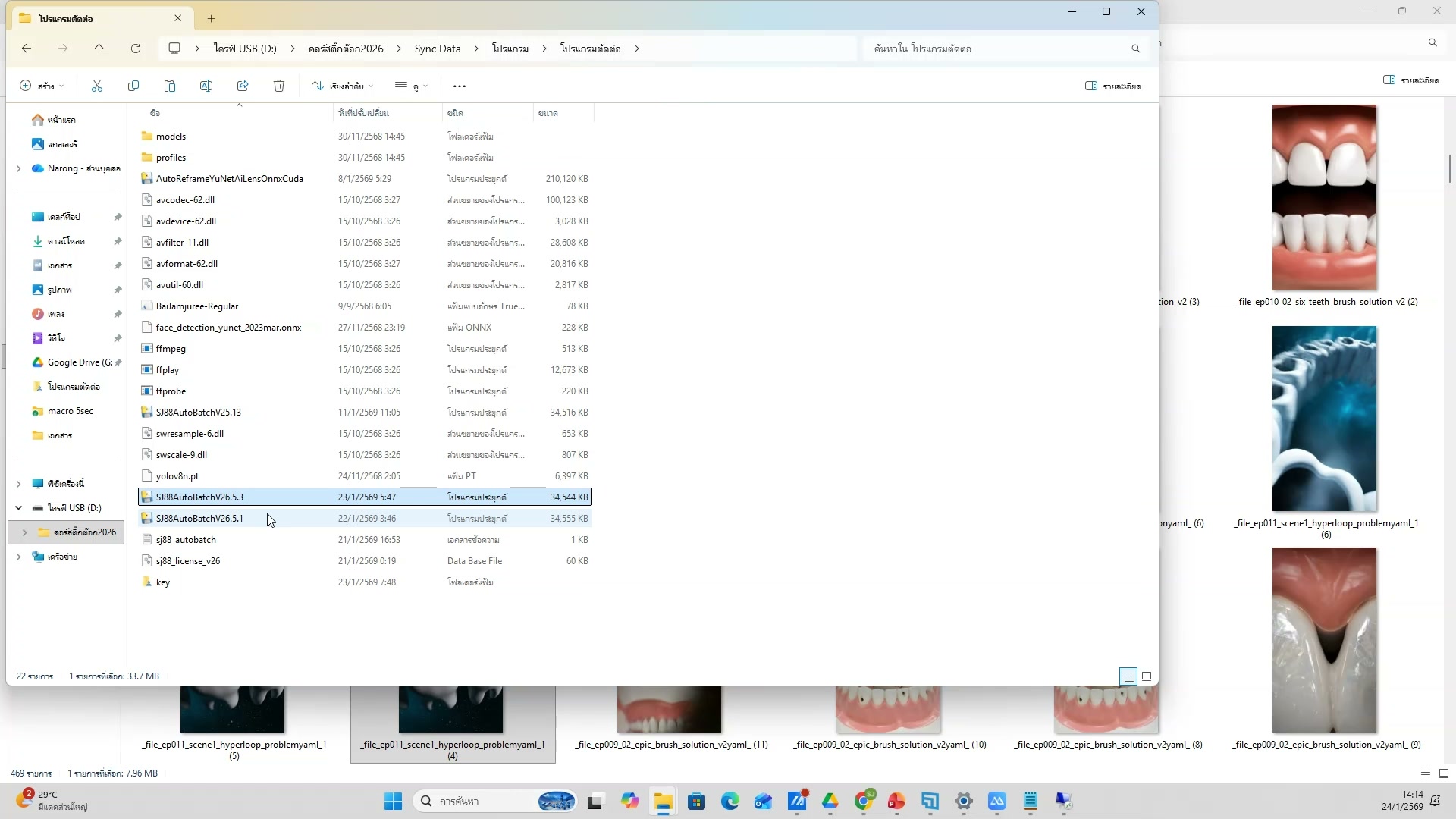Click the Cut scissors icon in toolbar

point(97,86)
